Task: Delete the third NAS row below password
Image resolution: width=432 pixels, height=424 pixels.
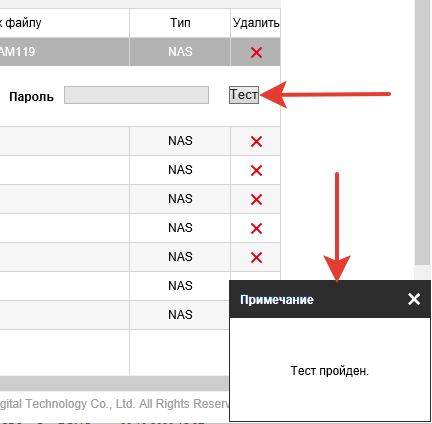Action: tap(256, 199)
